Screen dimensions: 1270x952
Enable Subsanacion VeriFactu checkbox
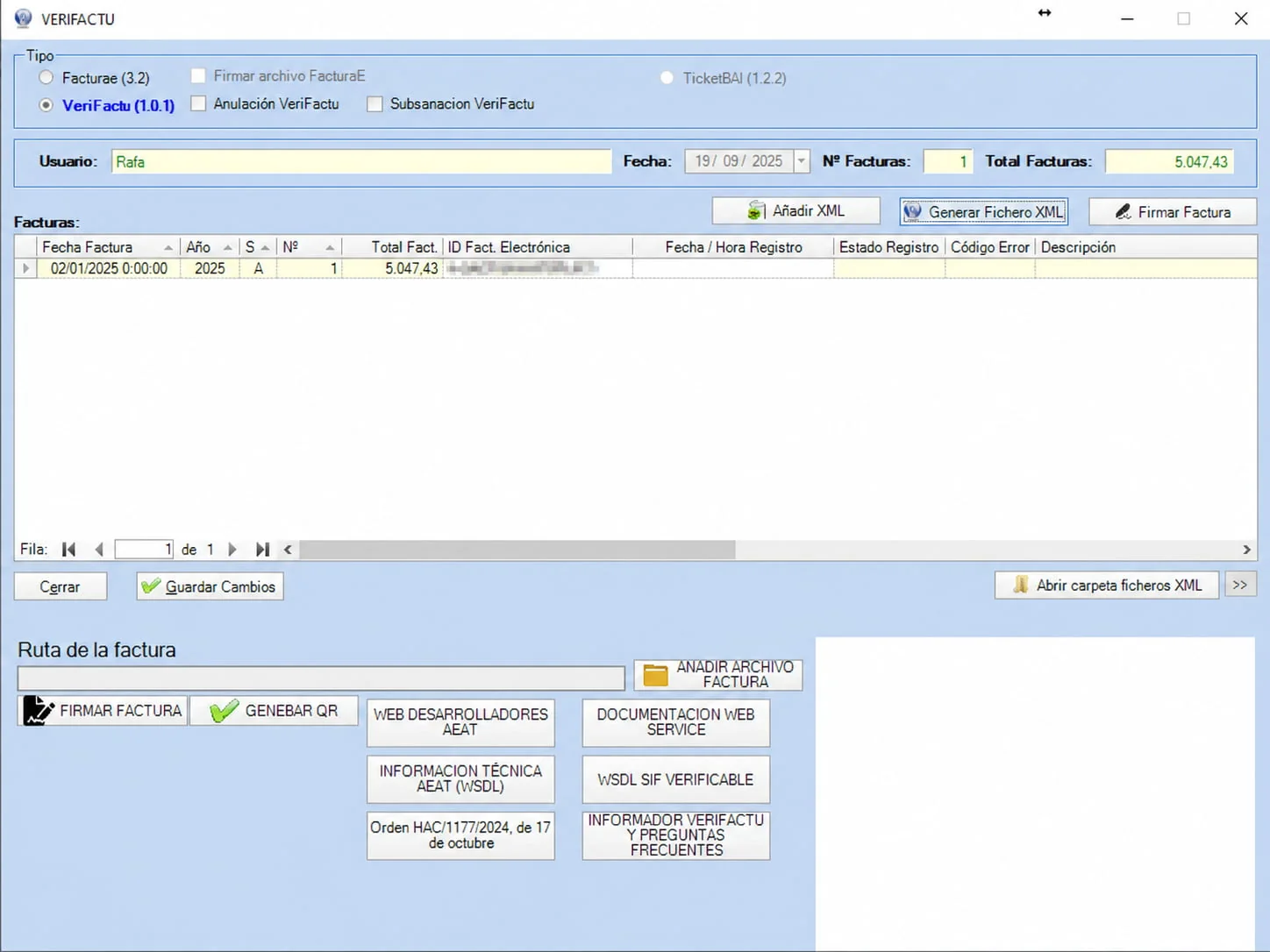tap(375, 103)
